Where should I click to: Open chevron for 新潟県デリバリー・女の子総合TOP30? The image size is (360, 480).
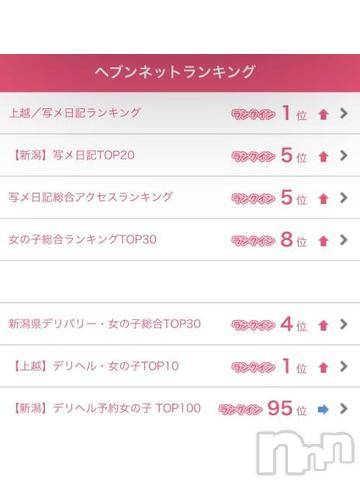tap(344, 324)
